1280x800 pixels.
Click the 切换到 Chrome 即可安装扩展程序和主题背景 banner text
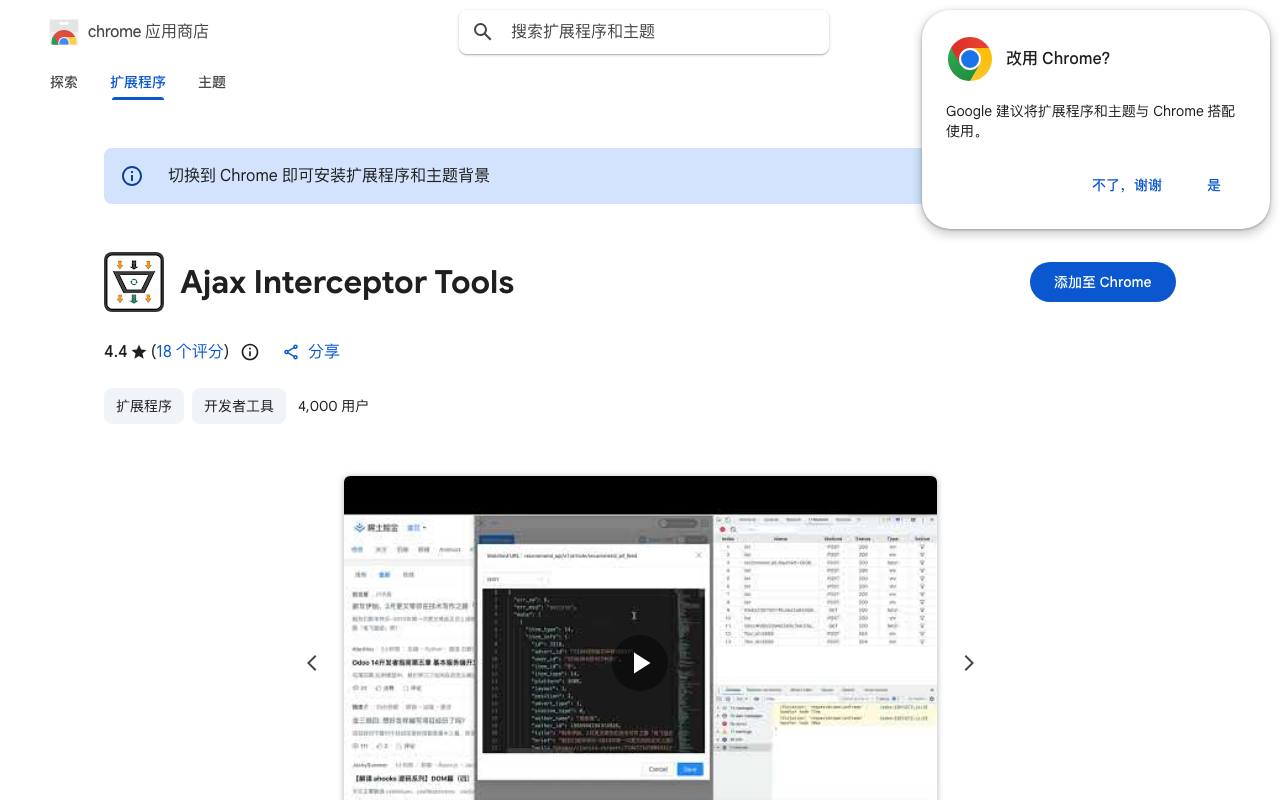tap(329, 176)
